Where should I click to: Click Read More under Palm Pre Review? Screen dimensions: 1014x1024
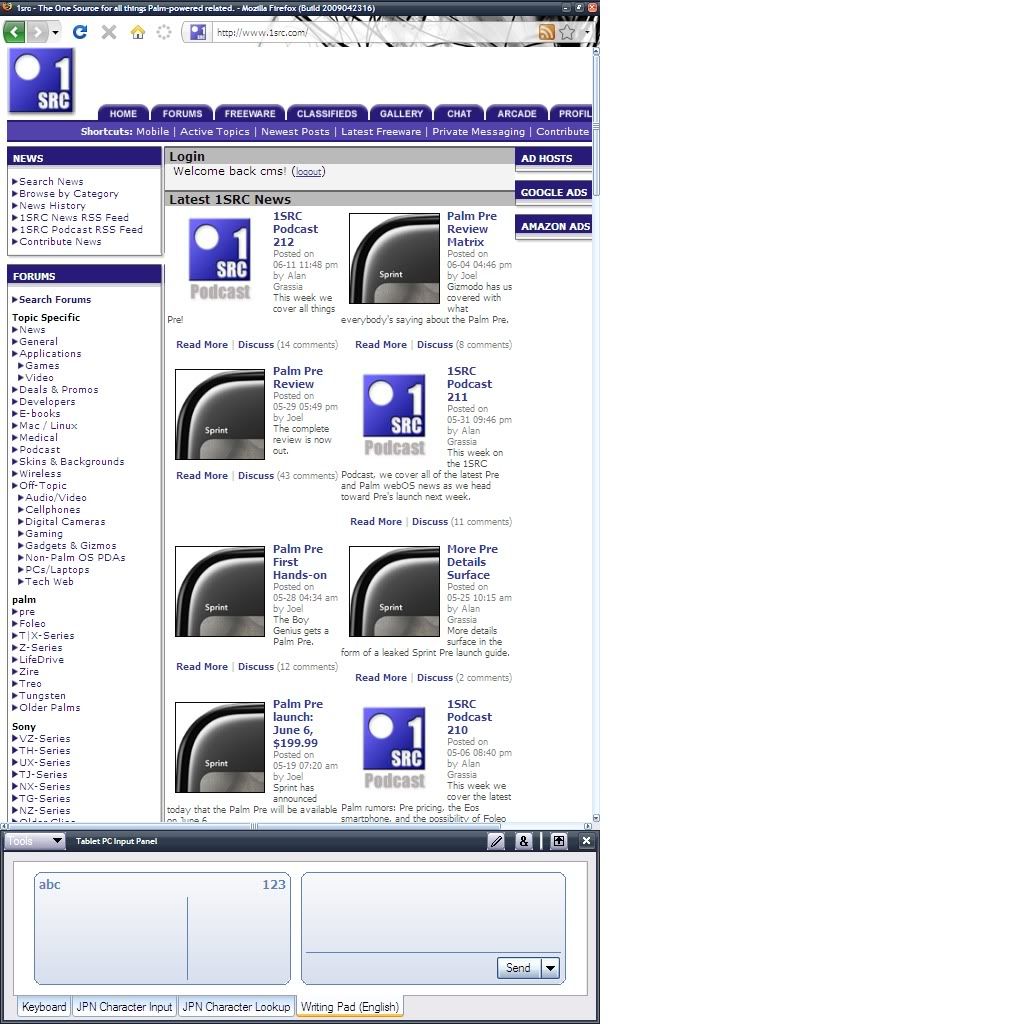tap(202, 475)
